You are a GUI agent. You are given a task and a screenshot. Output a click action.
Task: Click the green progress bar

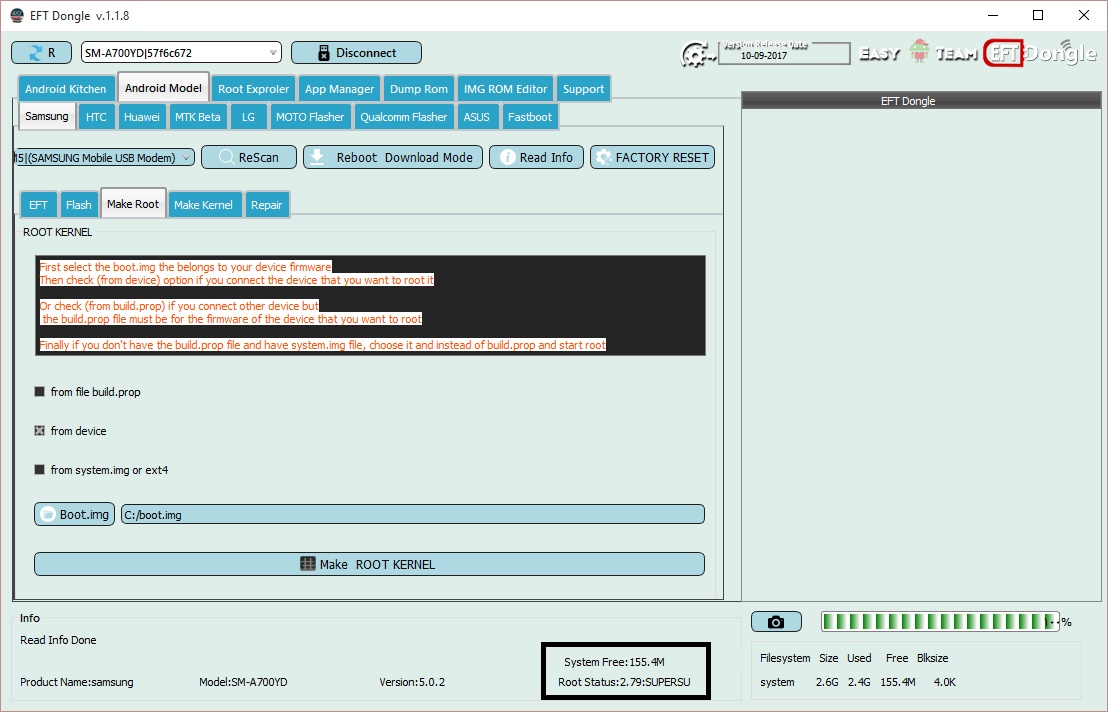(x=940, y=622)
